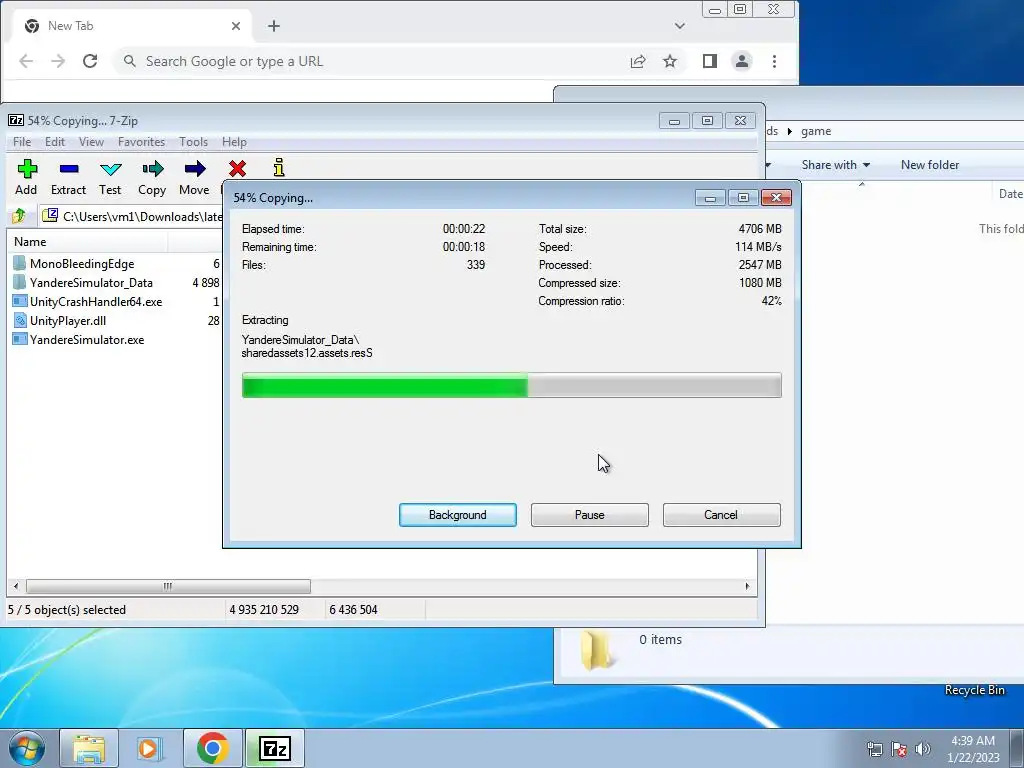The width and height of the screenshot is (1024, 768).
Task: Open the Help menu in 7-Zip
Action: click(234, 142)
